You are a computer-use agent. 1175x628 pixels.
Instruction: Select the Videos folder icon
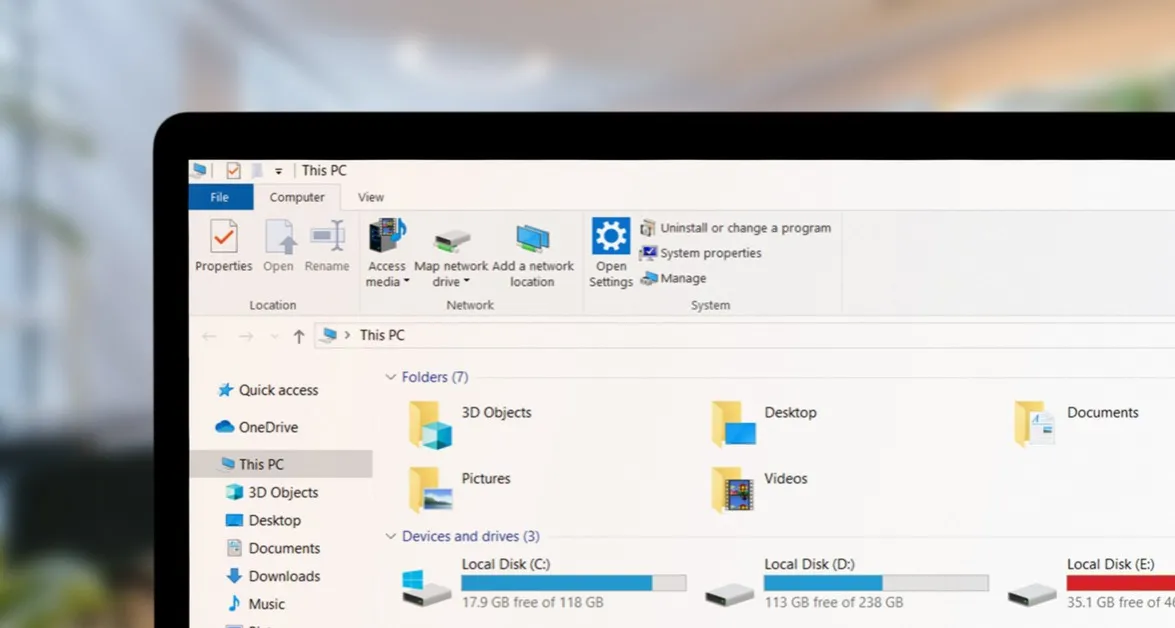[x=732, y=489]
